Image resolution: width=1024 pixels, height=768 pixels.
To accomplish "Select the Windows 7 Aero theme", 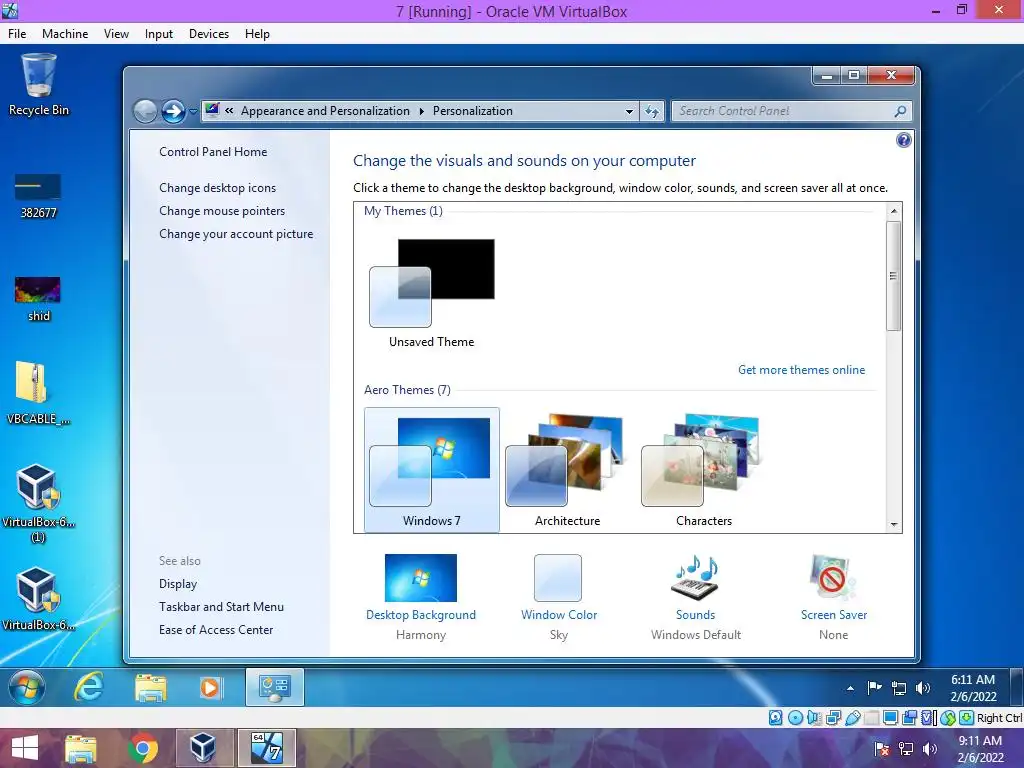I will pos(432,470).
